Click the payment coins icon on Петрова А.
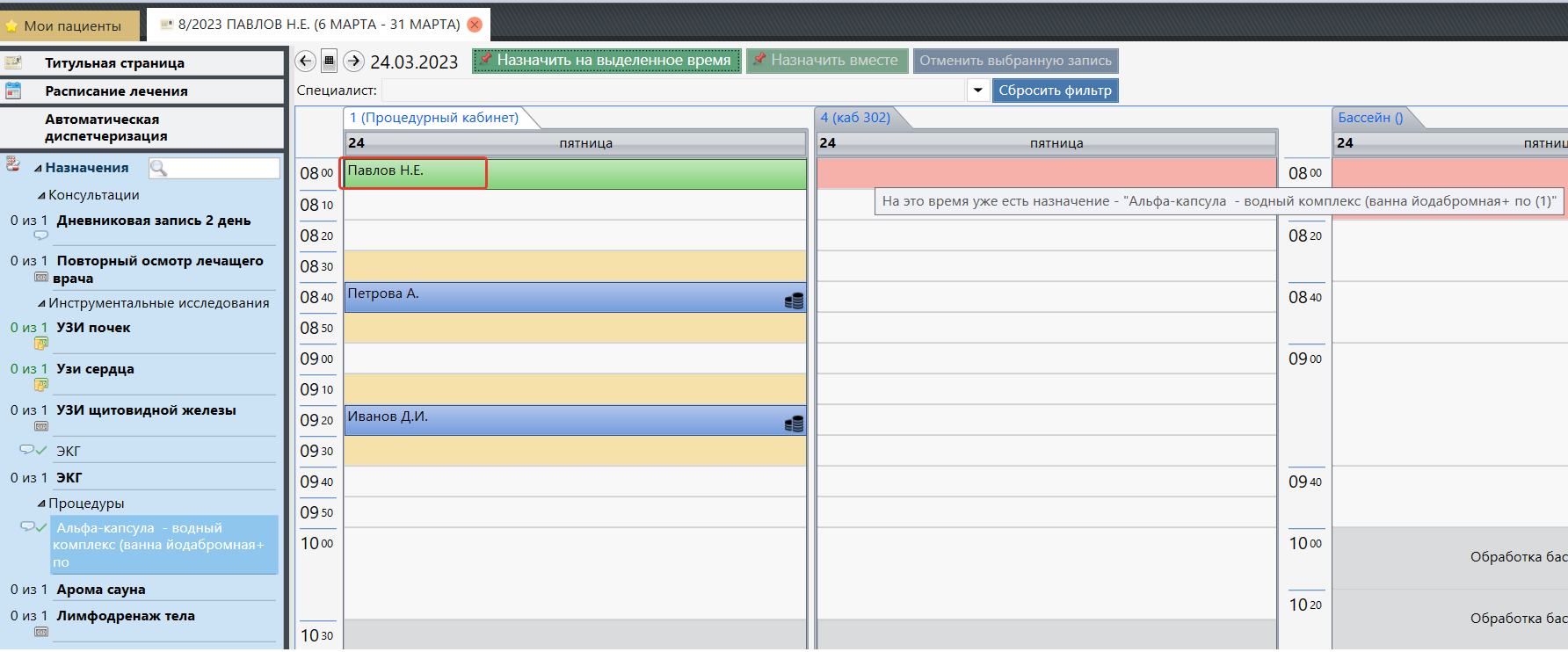The image size is (1568, 652). [794, 301]
